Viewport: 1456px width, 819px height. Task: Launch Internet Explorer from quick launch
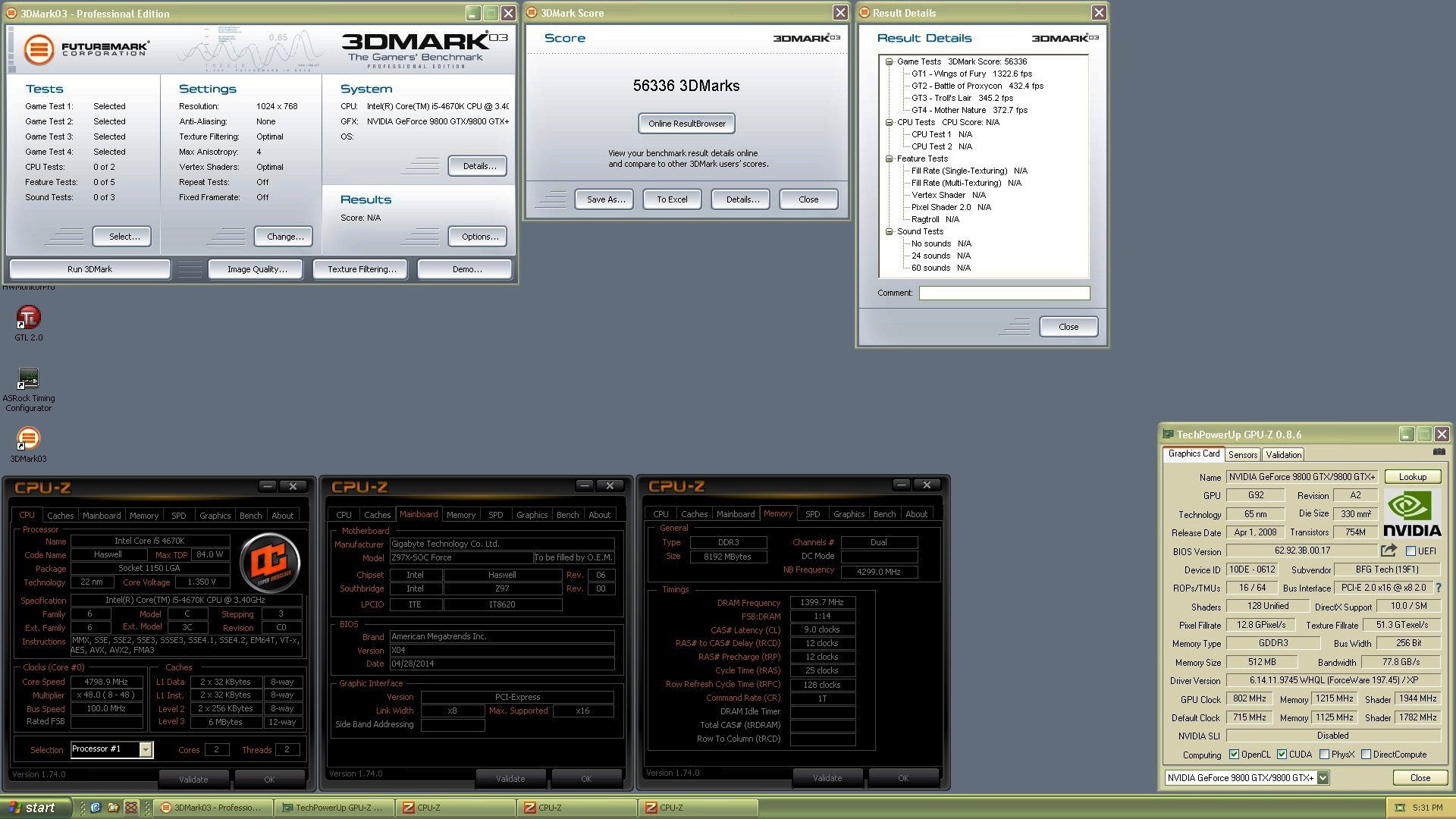point(96,808)
